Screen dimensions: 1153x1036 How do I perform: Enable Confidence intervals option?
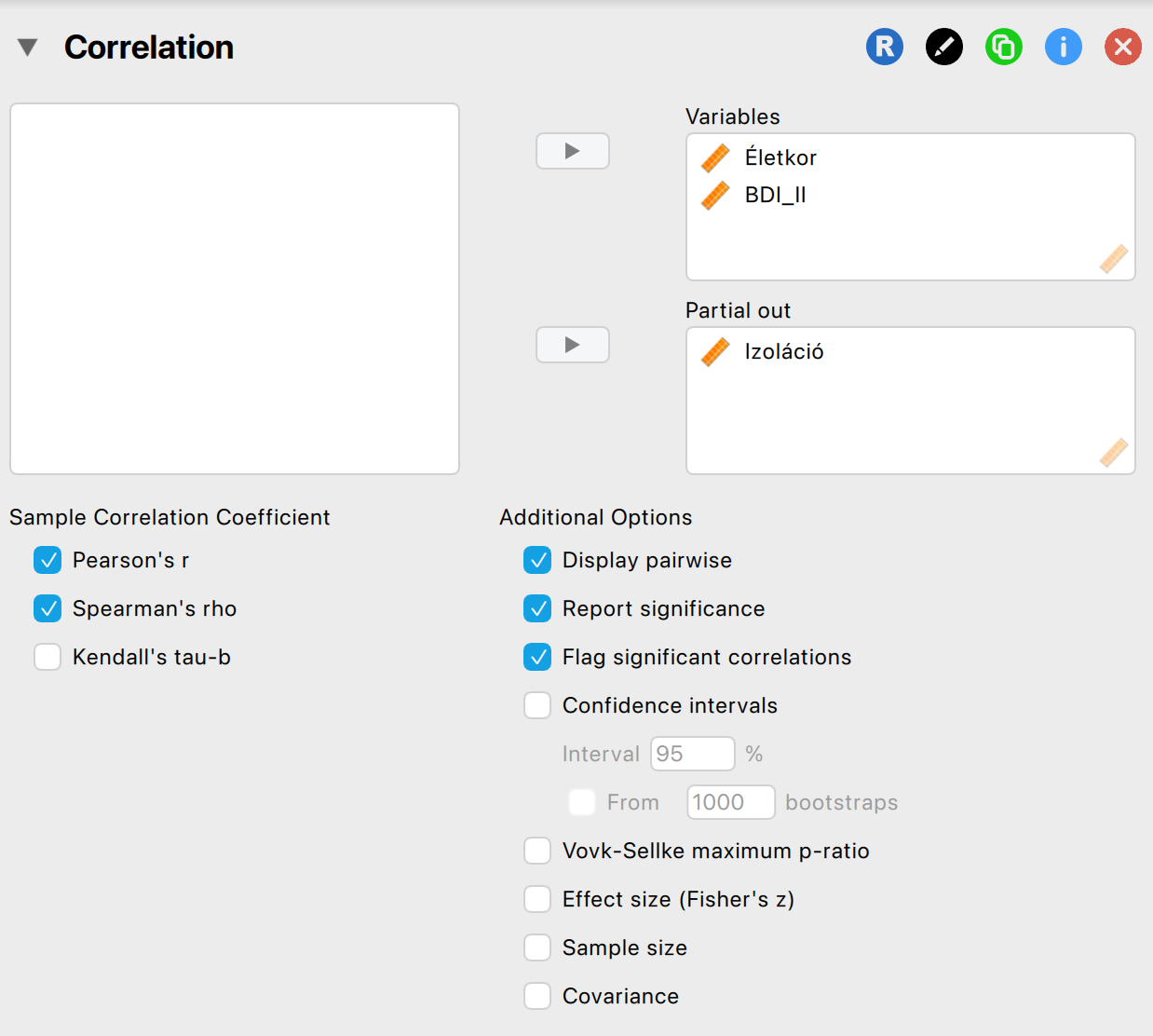click(x=537, y=705)
